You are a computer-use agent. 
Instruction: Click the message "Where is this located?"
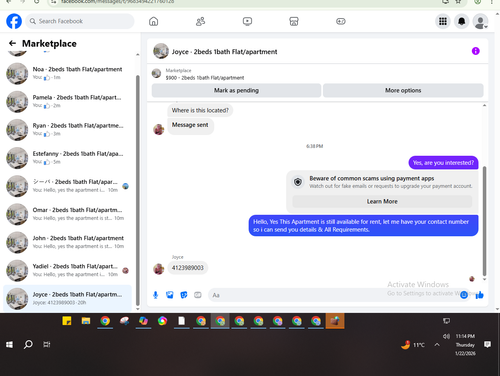click(200, 110)
